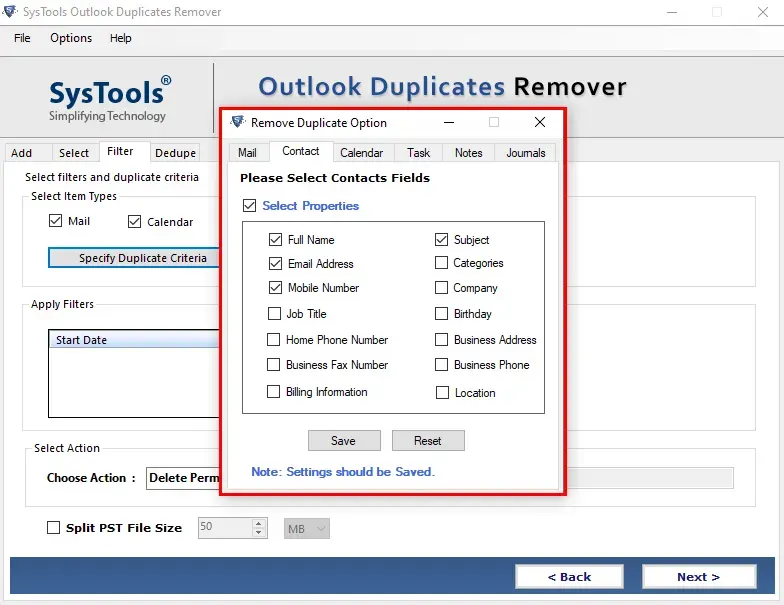Image resolution: width=784 pixels, height=605 pixels.
Task: Enable the Business Address checkbox
Action: (x=441, y=340)
